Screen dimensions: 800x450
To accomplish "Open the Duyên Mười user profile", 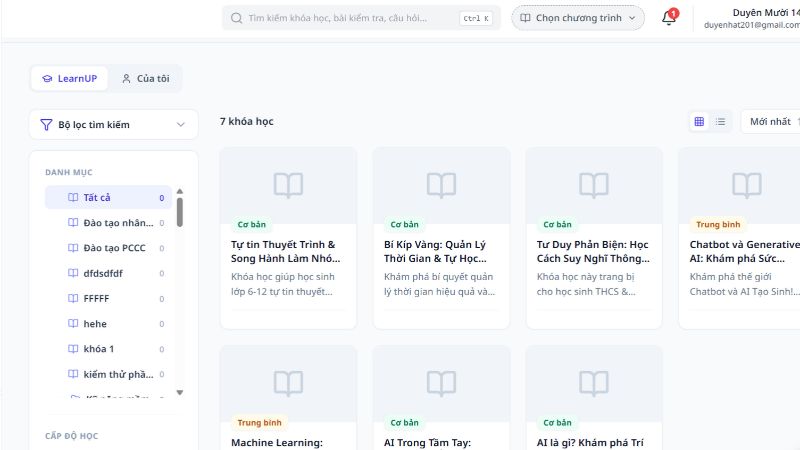I will (x=752, y=18).
